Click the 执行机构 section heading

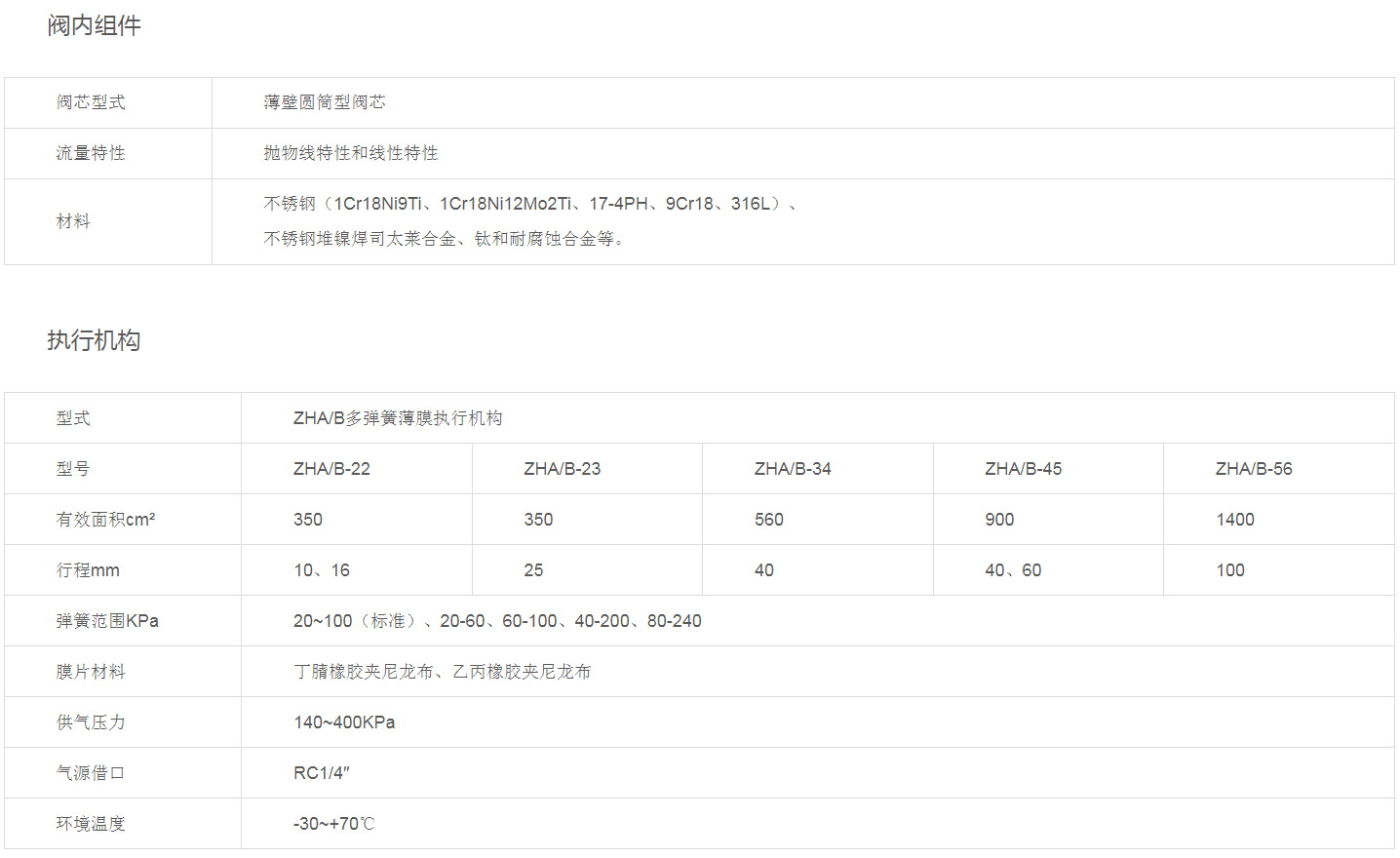click(94, 340)
